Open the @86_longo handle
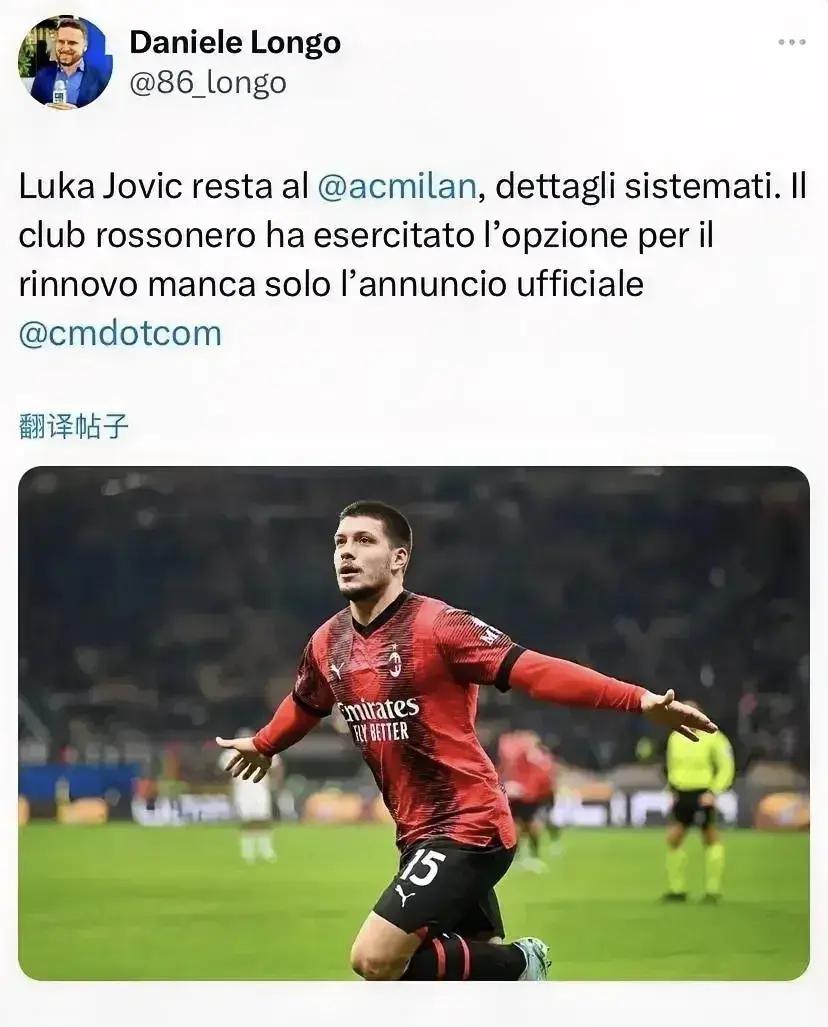This screenshot has height=1027, width=828. (208, 83)
